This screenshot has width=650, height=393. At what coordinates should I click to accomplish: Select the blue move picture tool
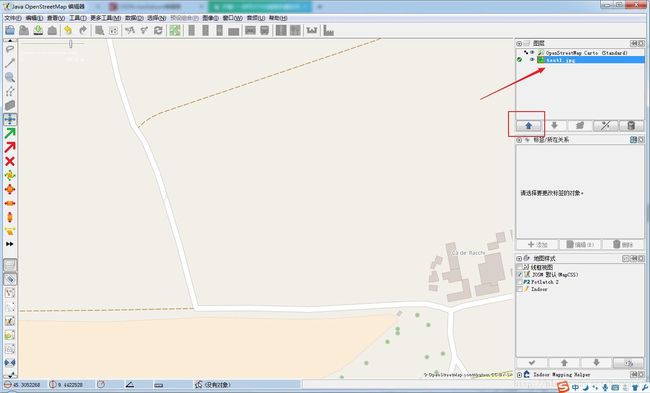coord(10,119)
